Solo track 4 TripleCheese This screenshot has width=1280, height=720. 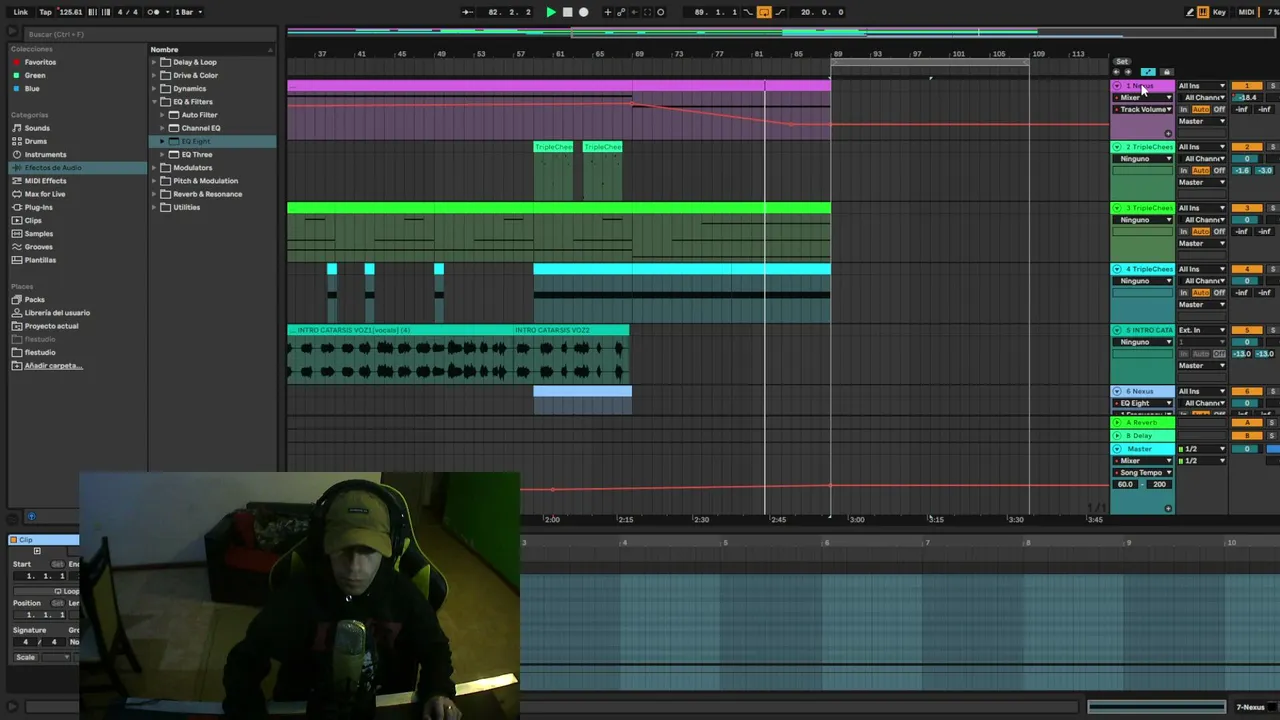pyautogui.click(x=1272, y=269)
